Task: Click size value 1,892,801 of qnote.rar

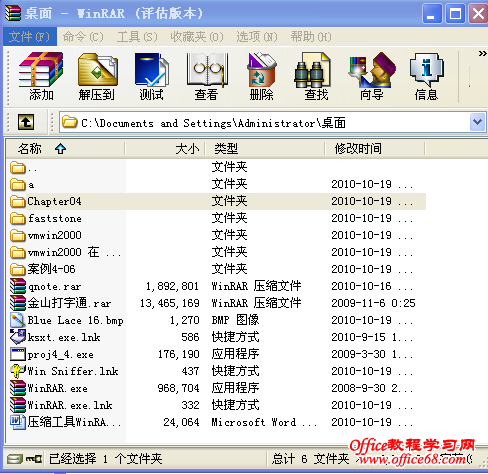Action: coord(172,286)
